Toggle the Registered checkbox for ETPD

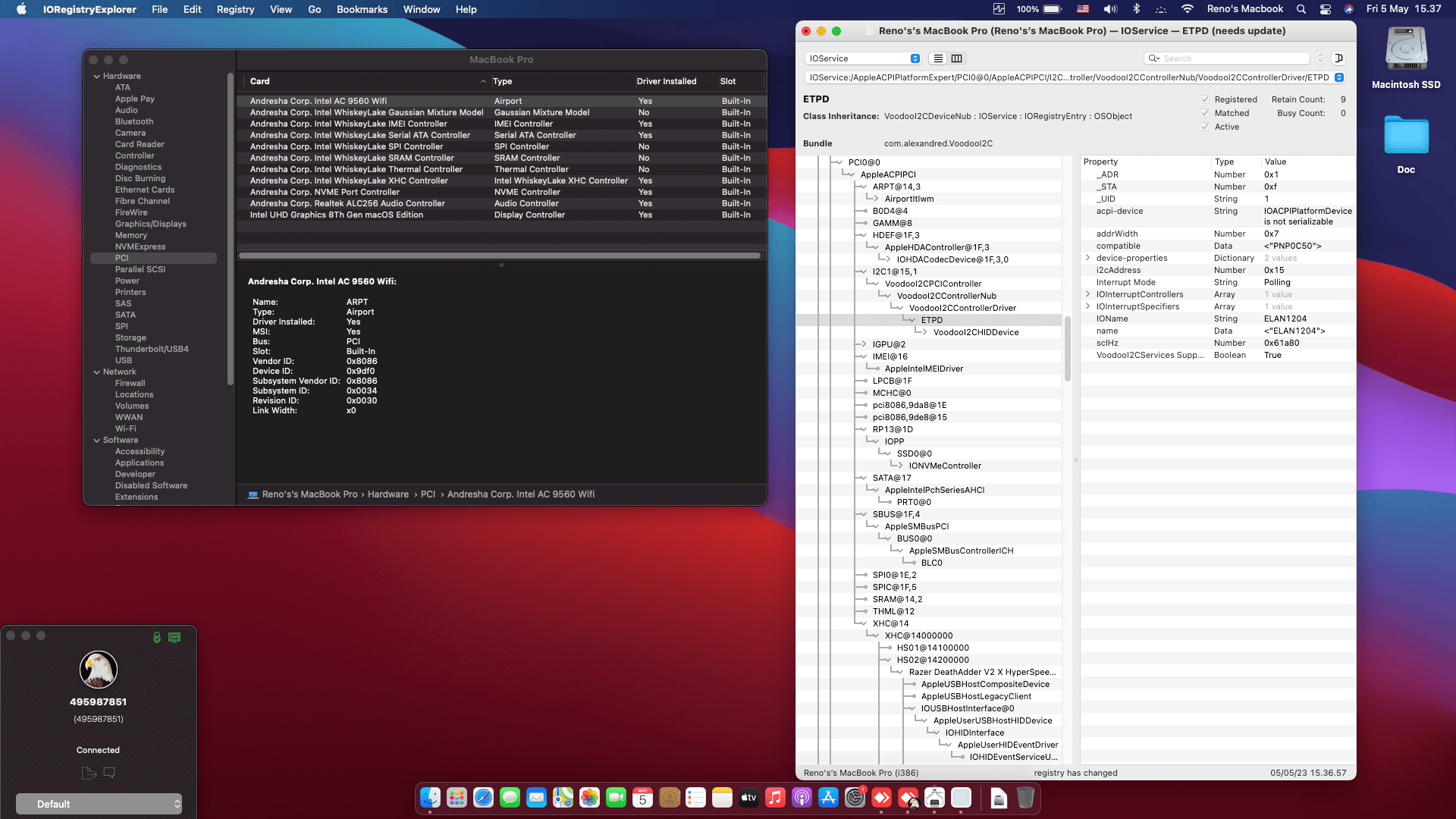1205,99
